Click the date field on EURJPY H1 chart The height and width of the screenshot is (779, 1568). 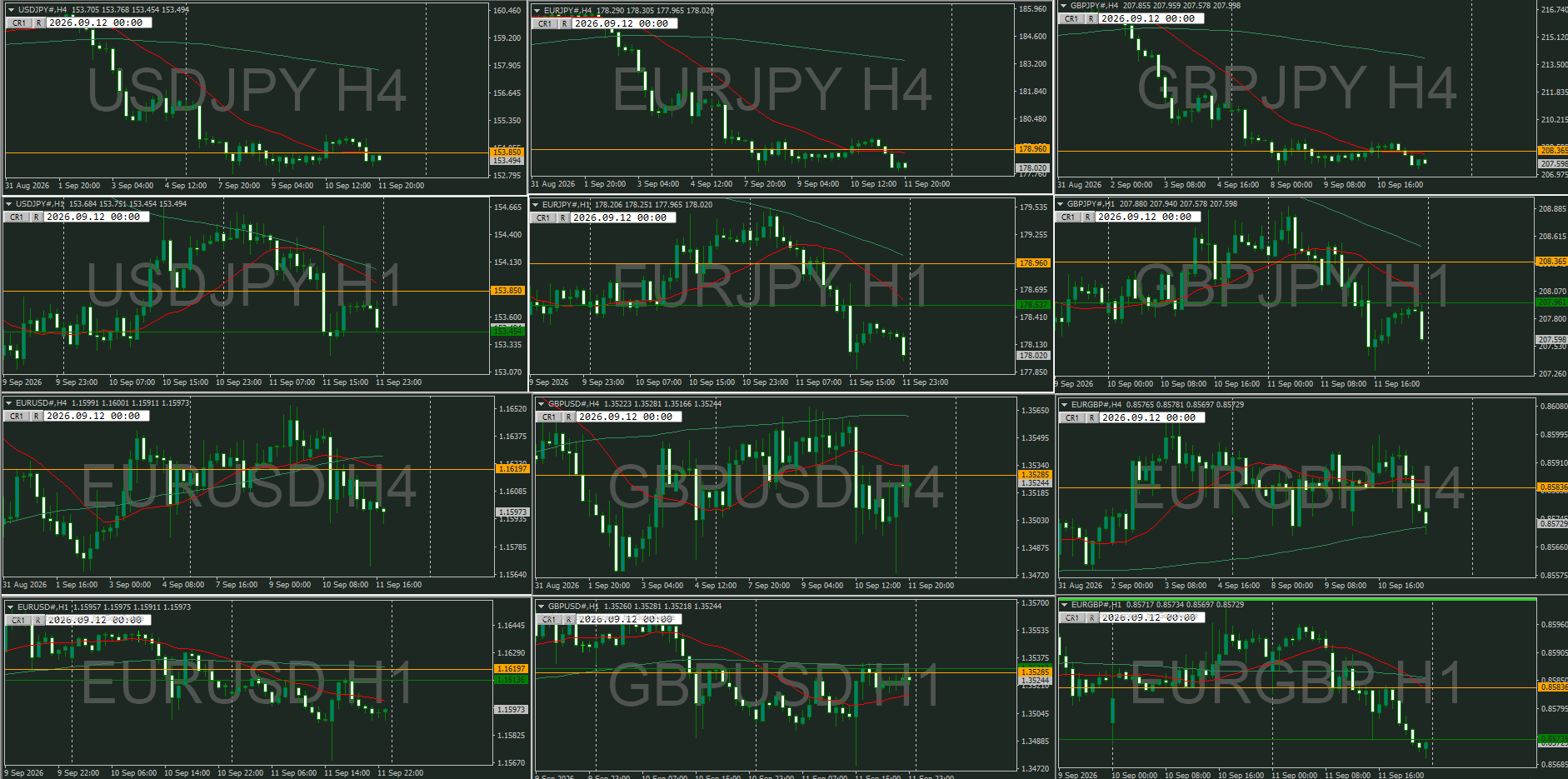[x=622, y=217]
